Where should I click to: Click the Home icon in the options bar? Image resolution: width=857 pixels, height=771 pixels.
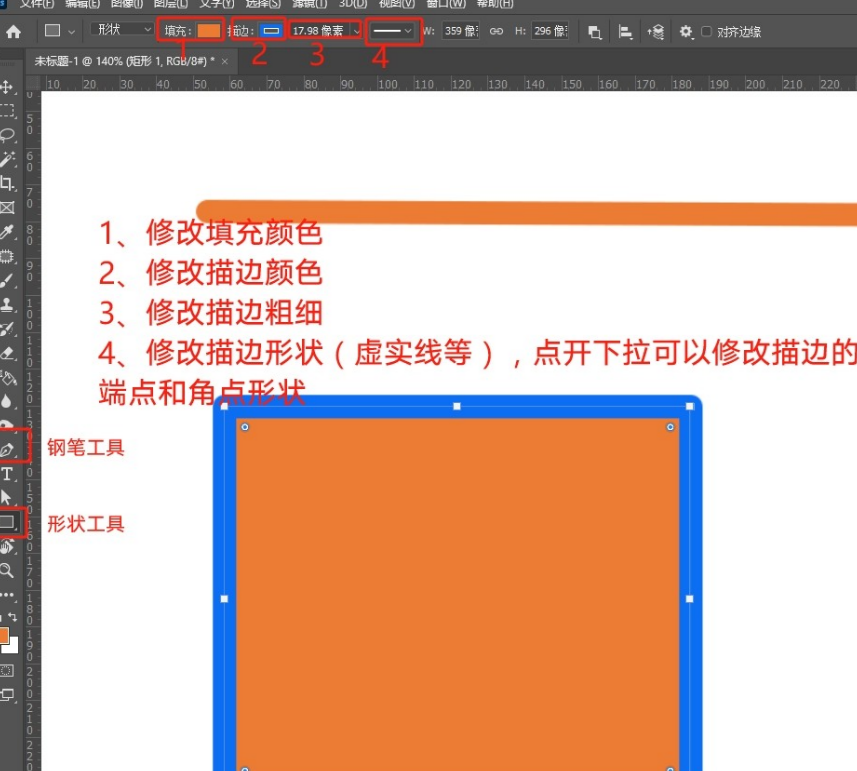click(x=14, y=32)
